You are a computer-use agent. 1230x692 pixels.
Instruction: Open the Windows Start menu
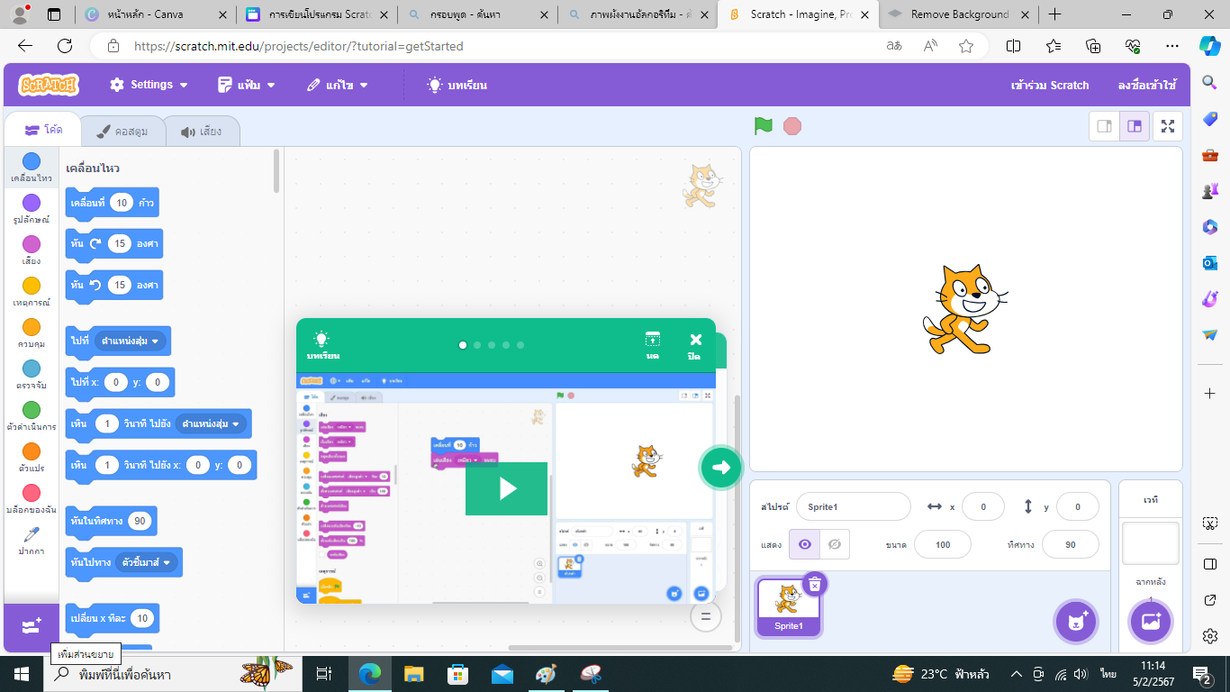tap(20, 673)
